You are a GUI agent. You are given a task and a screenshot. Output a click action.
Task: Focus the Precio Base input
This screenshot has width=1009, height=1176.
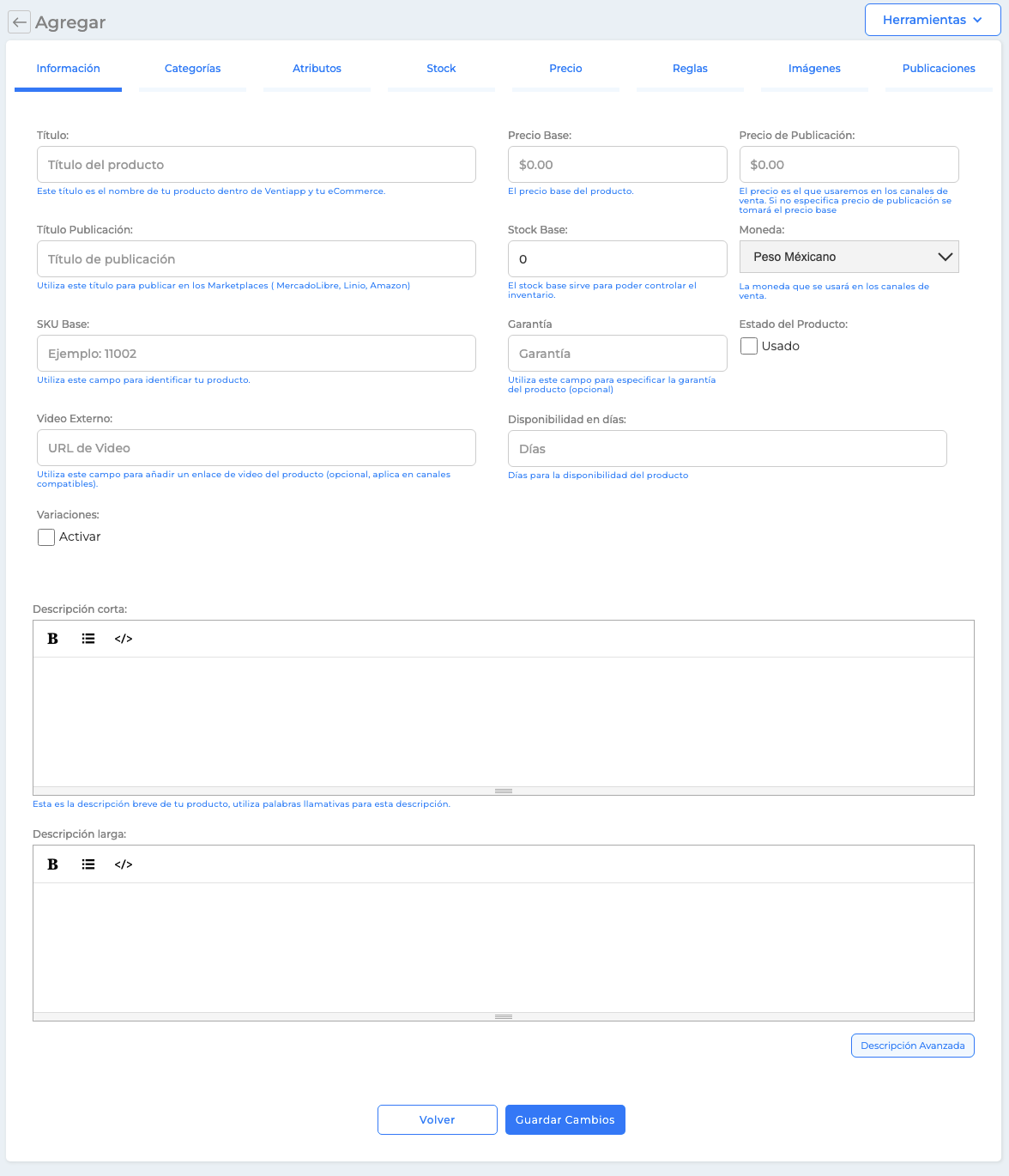point(618,164)
